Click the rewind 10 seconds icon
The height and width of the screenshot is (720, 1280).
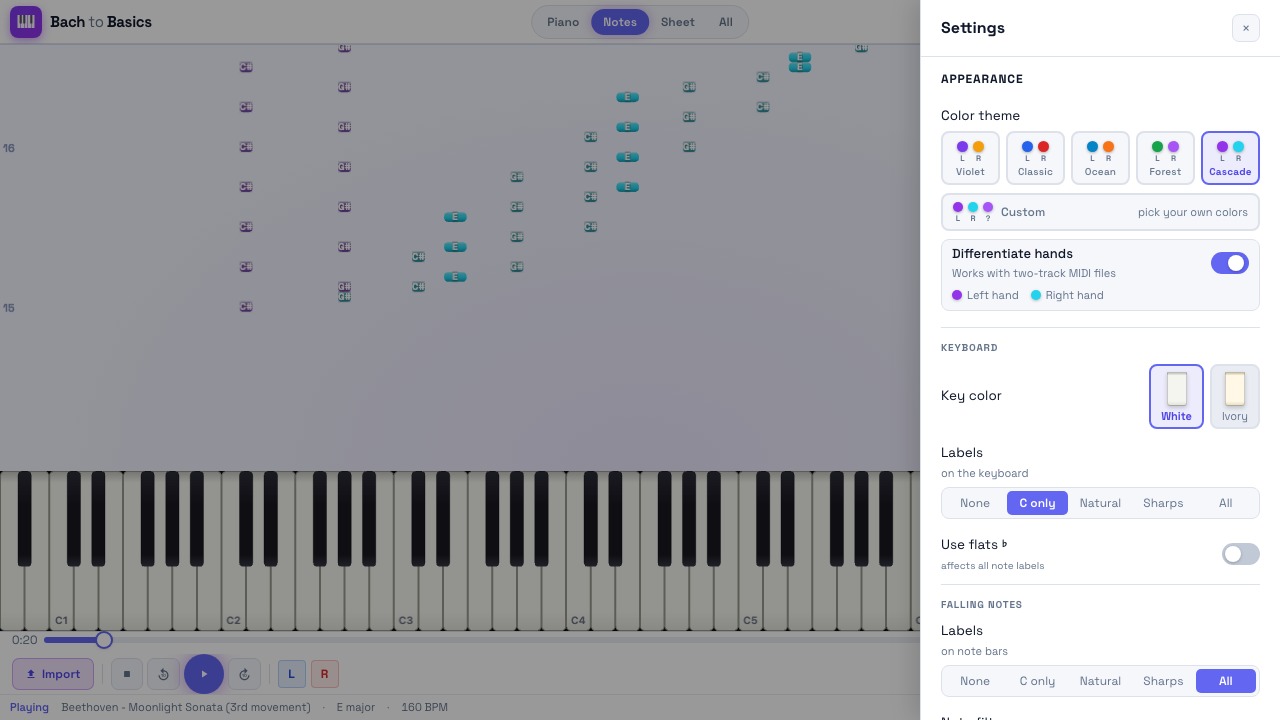coord(164,674)
